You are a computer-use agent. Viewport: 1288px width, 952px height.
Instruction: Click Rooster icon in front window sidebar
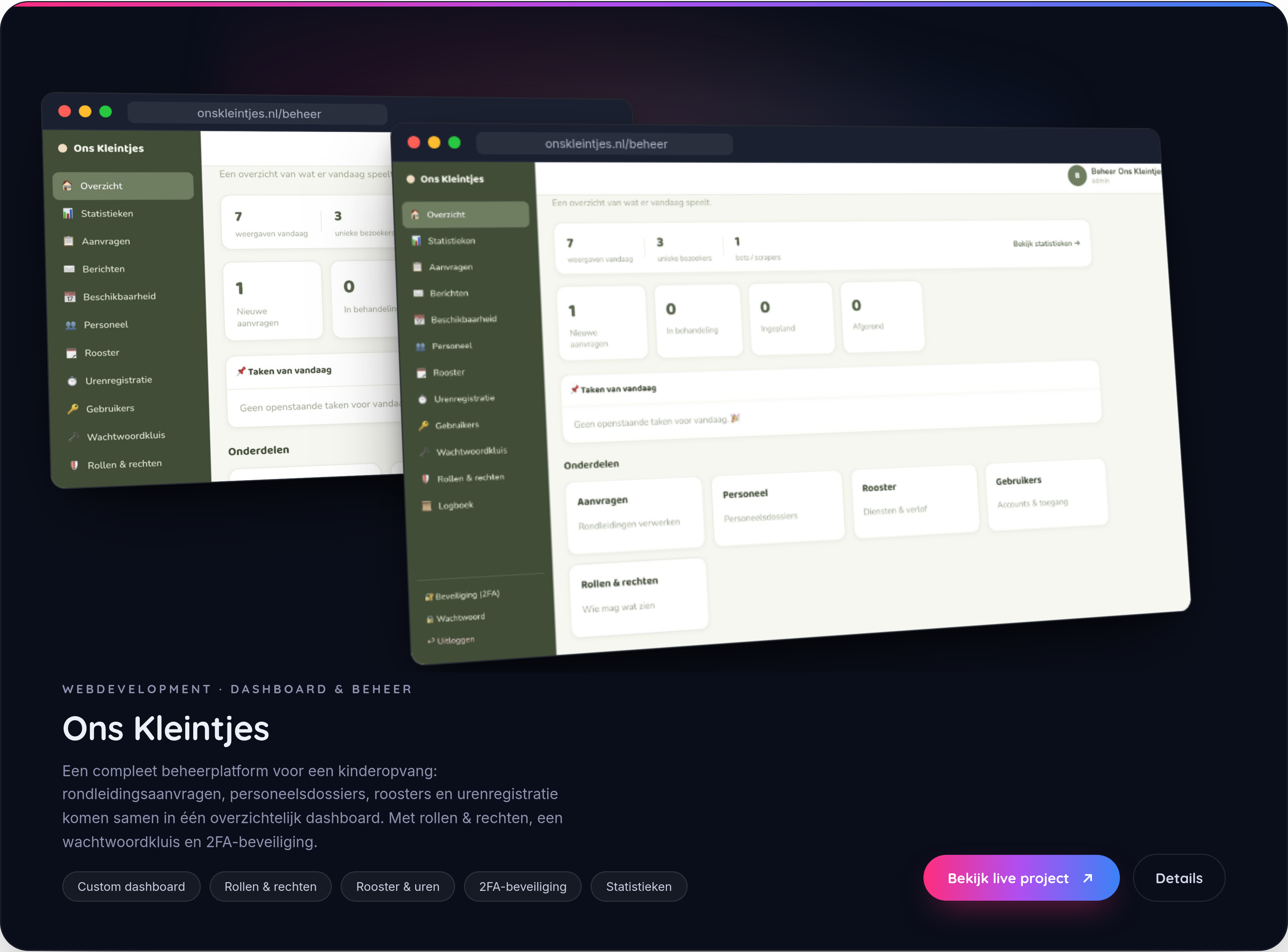tap(422, 373)
